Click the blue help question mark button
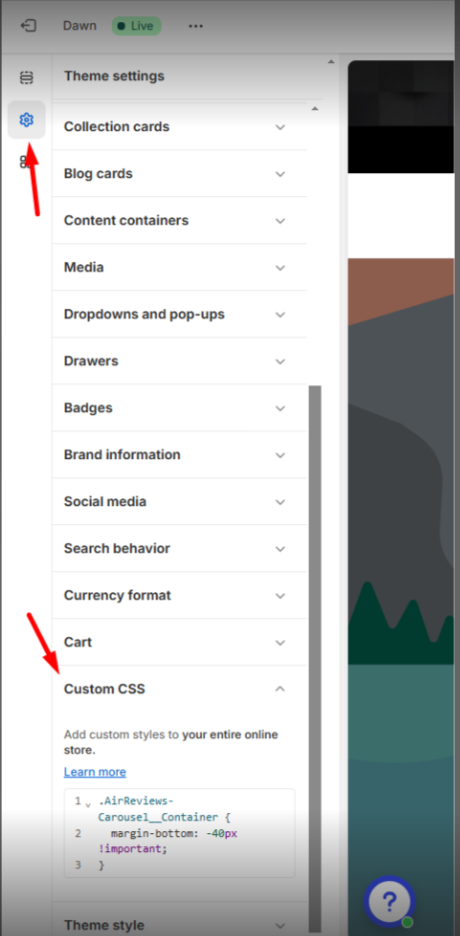The image size is (460, 936). 389,901
